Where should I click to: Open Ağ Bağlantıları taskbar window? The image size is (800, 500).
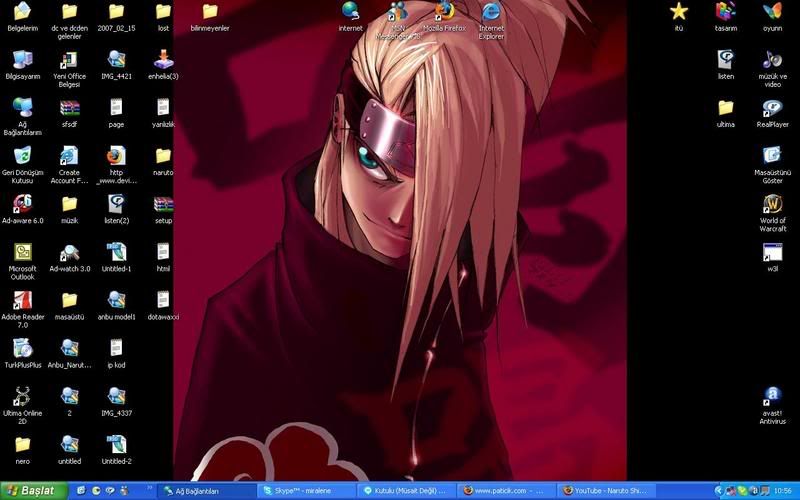pyautogui.click(x=205, y=491)
